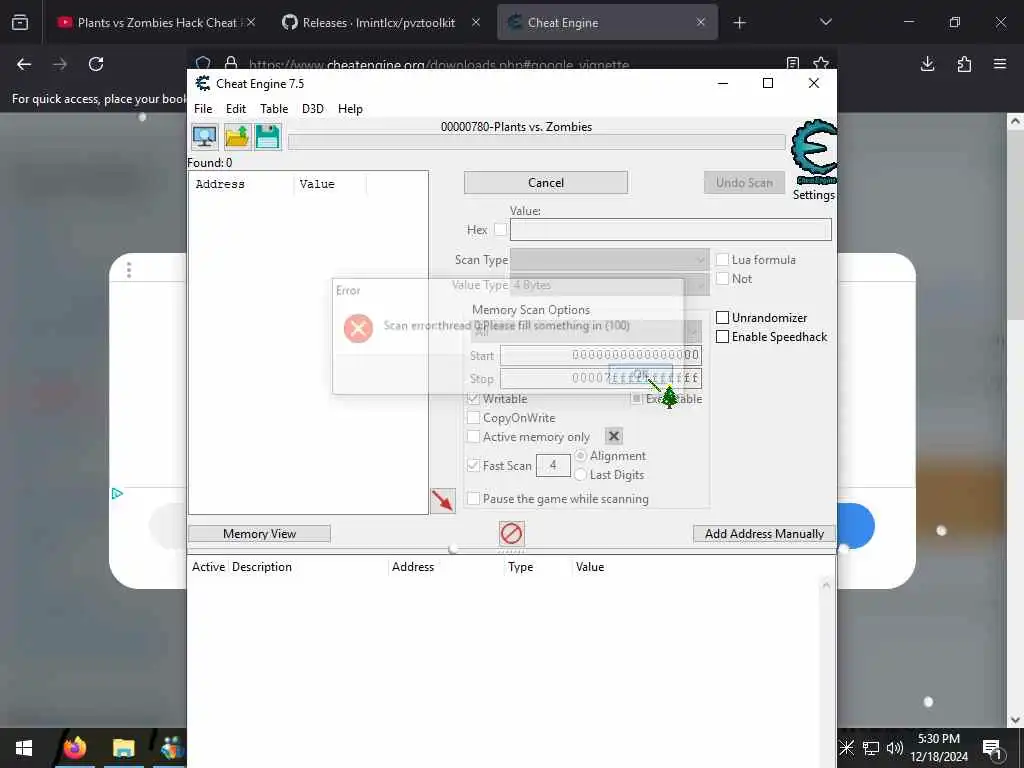1024x768 pixels.
Task: Open the File menu
Action: tap(203, 108)
